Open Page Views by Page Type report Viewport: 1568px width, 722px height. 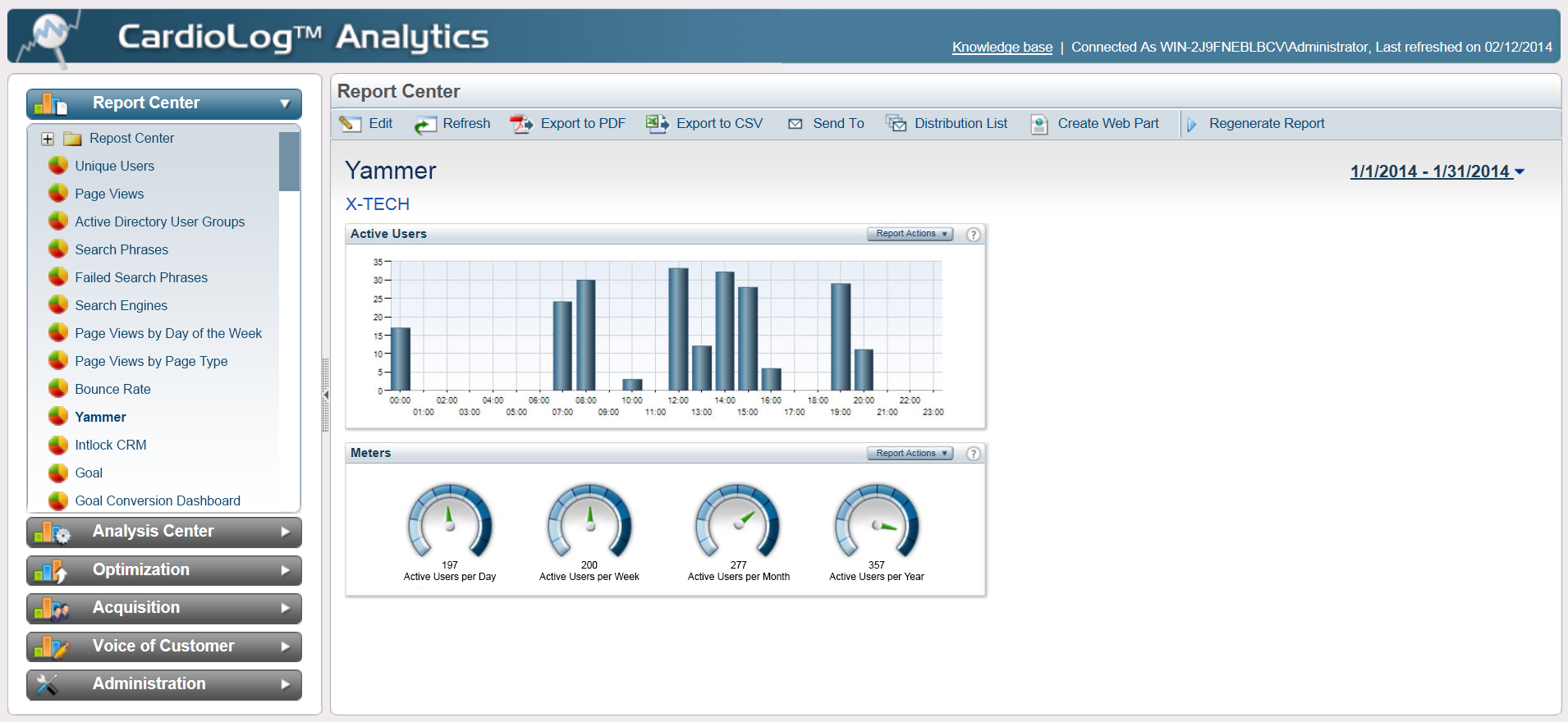point(151,361)
